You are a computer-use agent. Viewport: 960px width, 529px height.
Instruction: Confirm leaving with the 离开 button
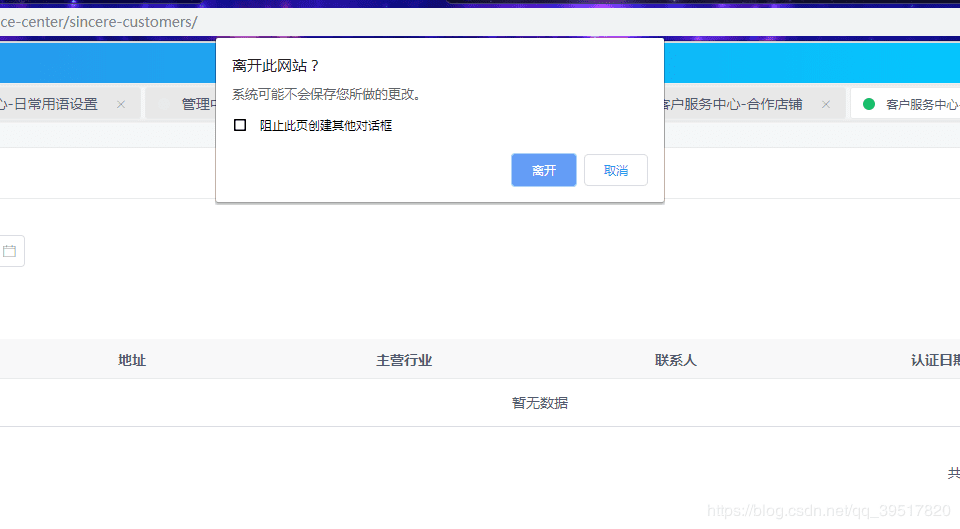coord(544,170)
